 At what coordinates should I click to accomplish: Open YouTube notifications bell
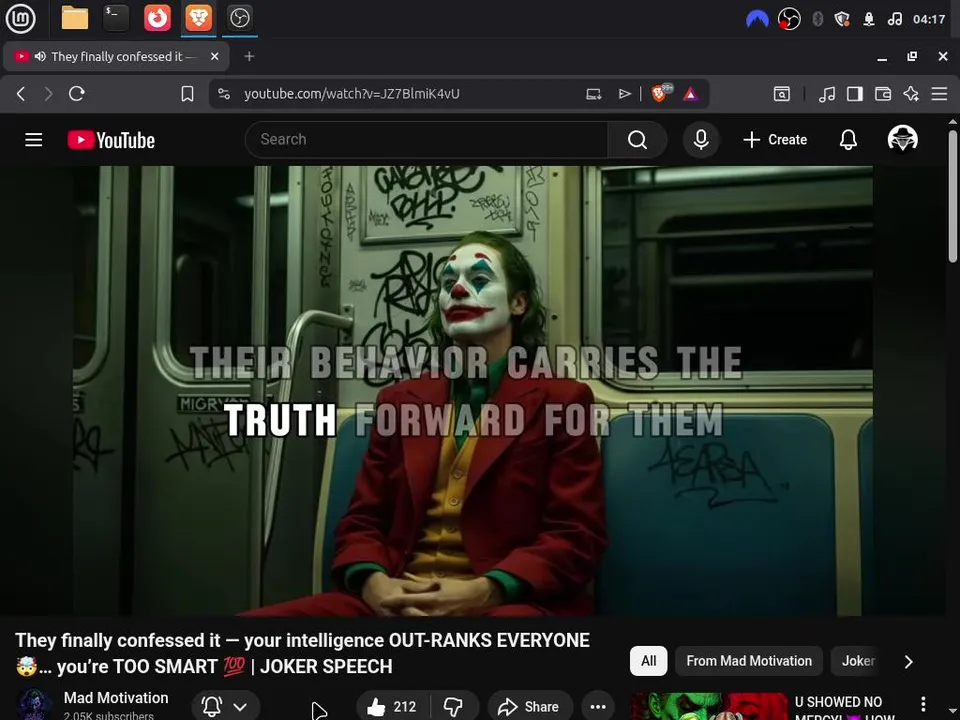click(848, 140)
